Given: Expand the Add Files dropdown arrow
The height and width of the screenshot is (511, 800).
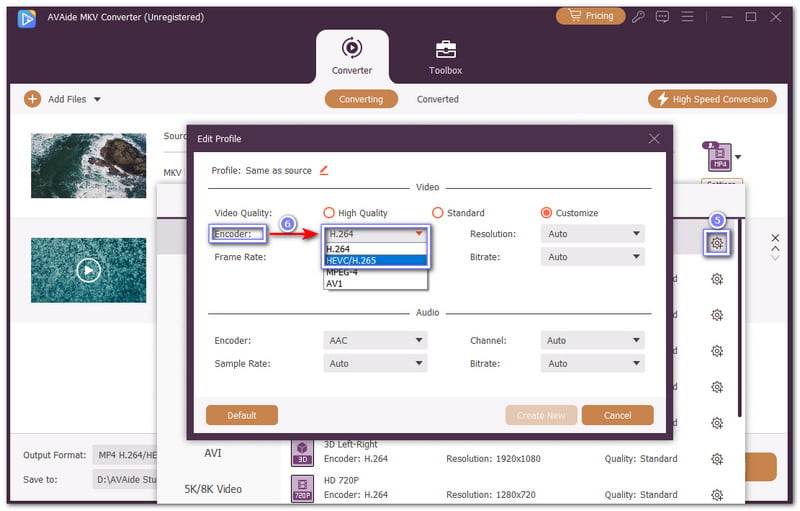Looking at the screenshot, I should click(x=97, y=99).
